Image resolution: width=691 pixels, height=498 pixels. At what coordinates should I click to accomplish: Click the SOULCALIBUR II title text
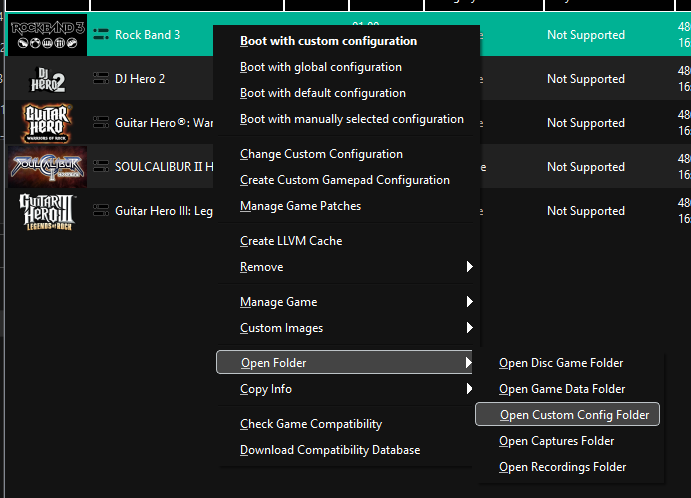pyautogui.click(x=164, y=167)
